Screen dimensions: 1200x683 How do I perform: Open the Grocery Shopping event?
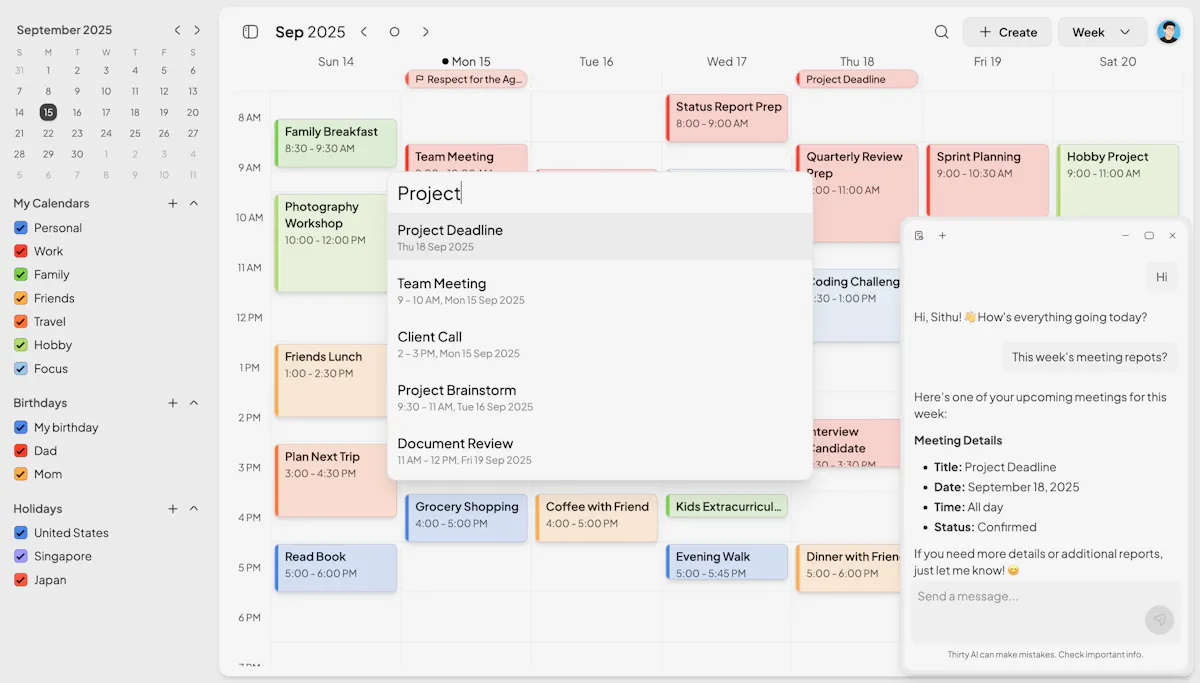(466, 518)
